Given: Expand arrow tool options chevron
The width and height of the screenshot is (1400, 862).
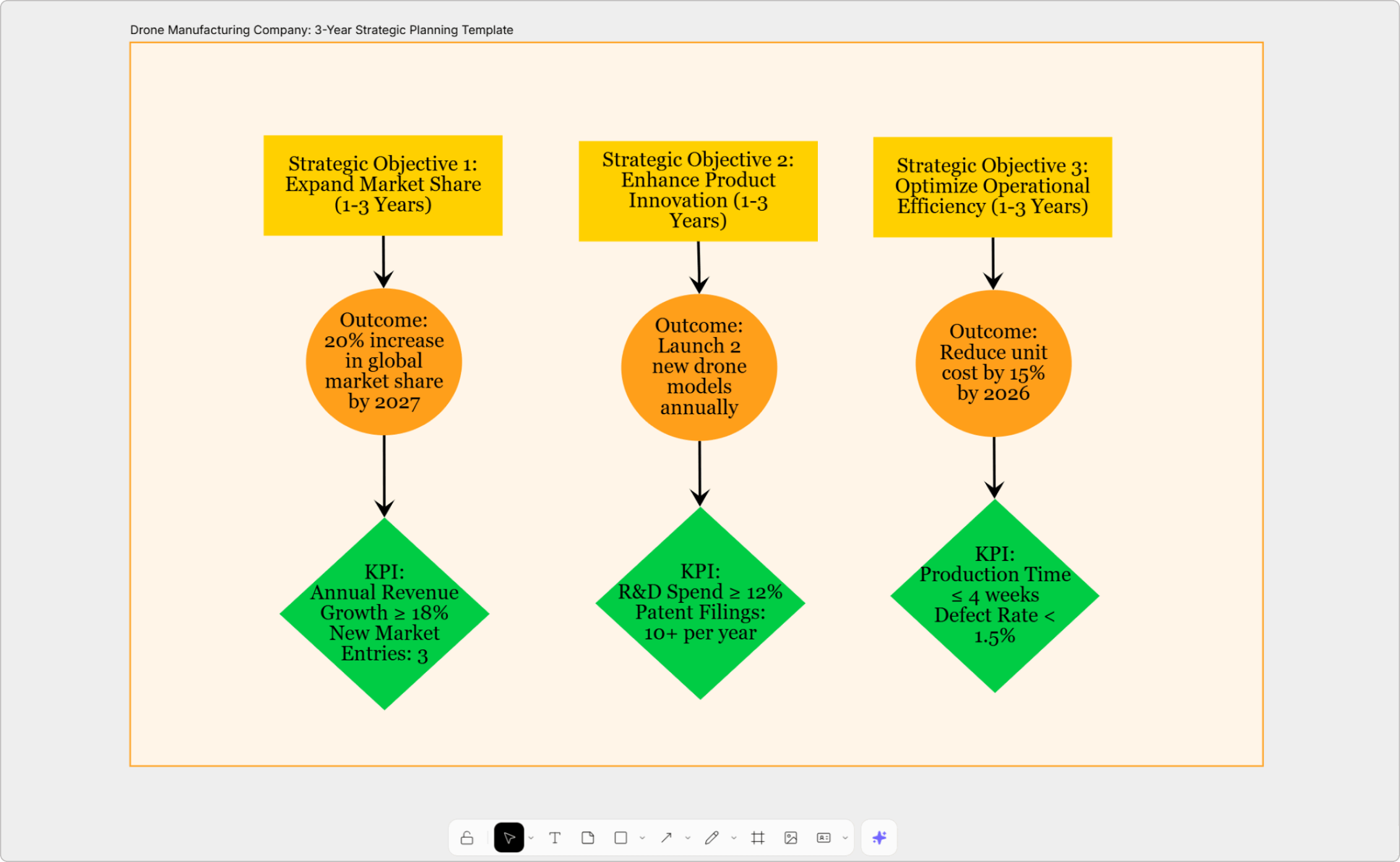Looking at the screenshot, I should pyautogui.click(x=688, y=839).
